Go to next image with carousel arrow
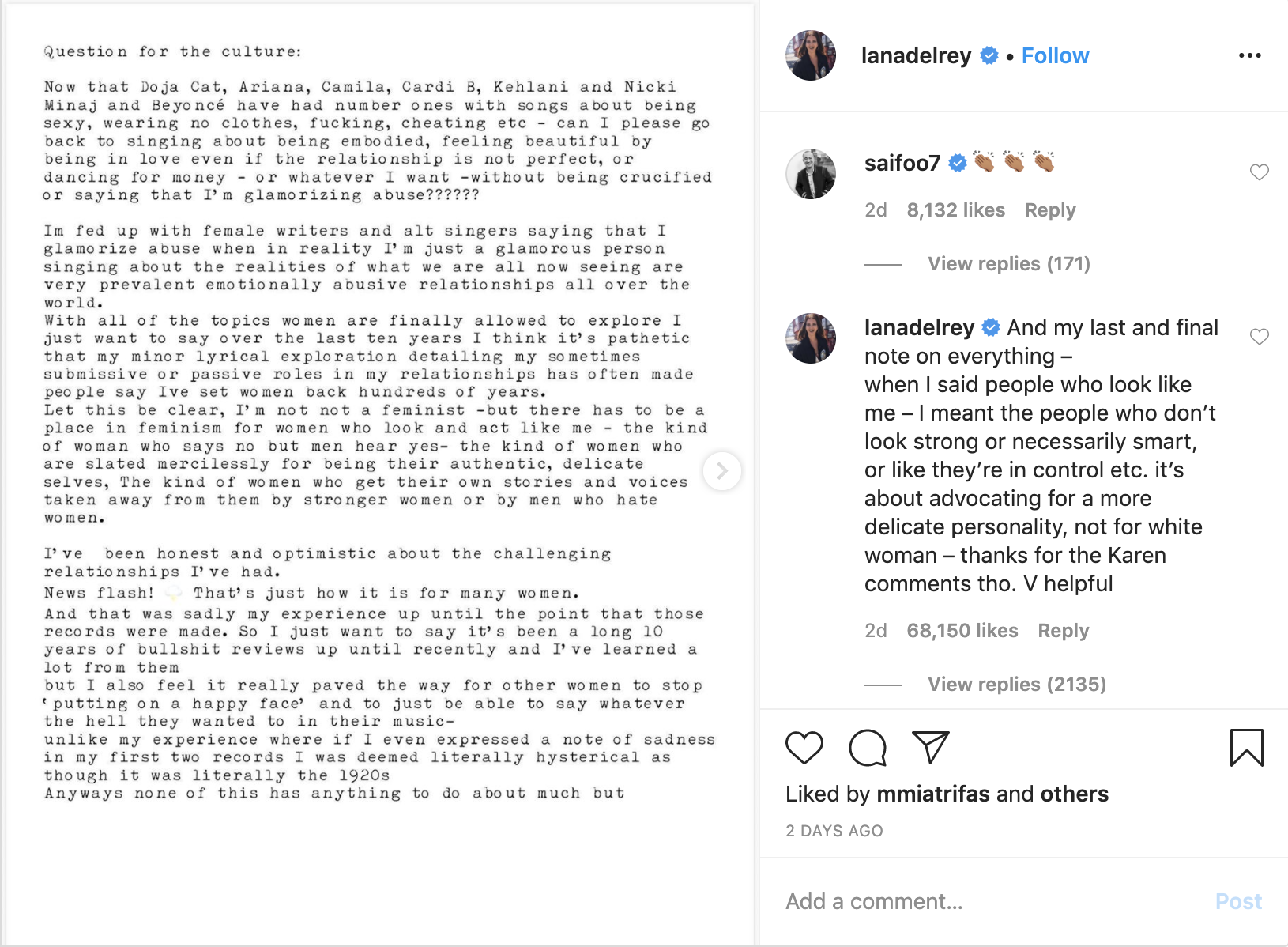Image resolution: width=1288 pixels, height=947 pixels. [x=721, y=471]
